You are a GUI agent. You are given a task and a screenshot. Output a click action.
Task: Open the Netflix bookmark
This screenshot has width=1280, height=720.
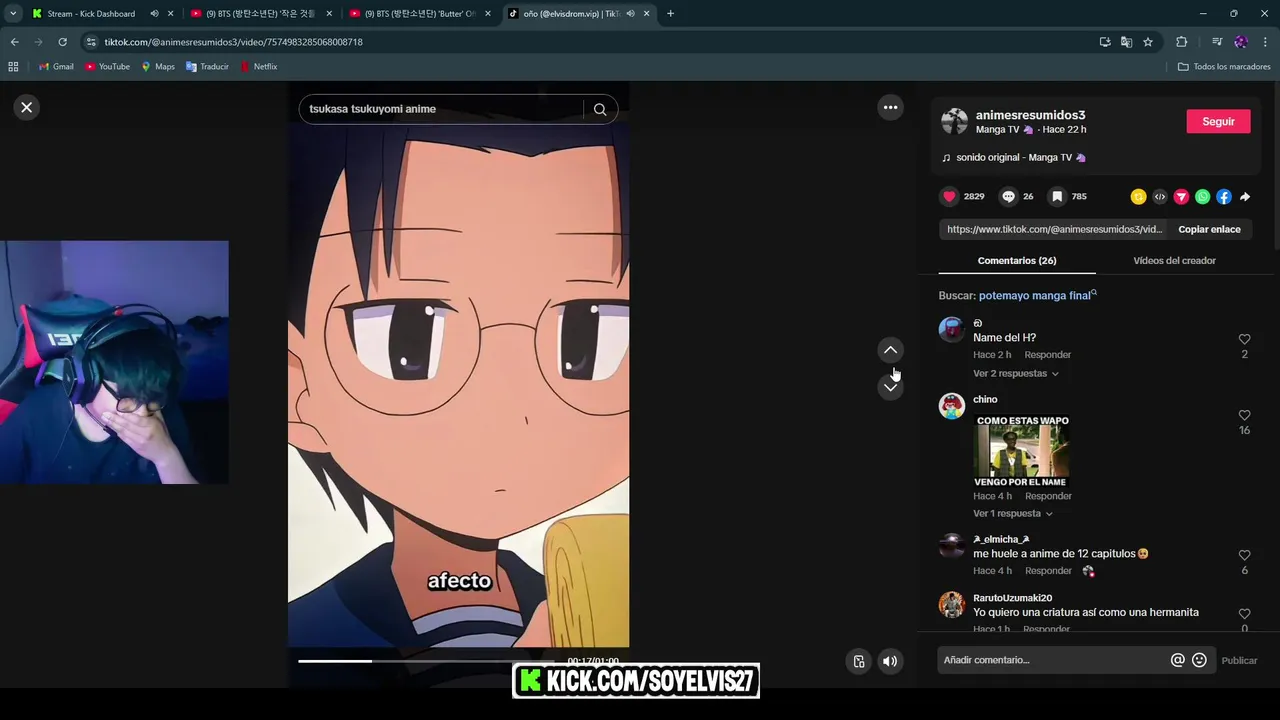click(258, 67)
